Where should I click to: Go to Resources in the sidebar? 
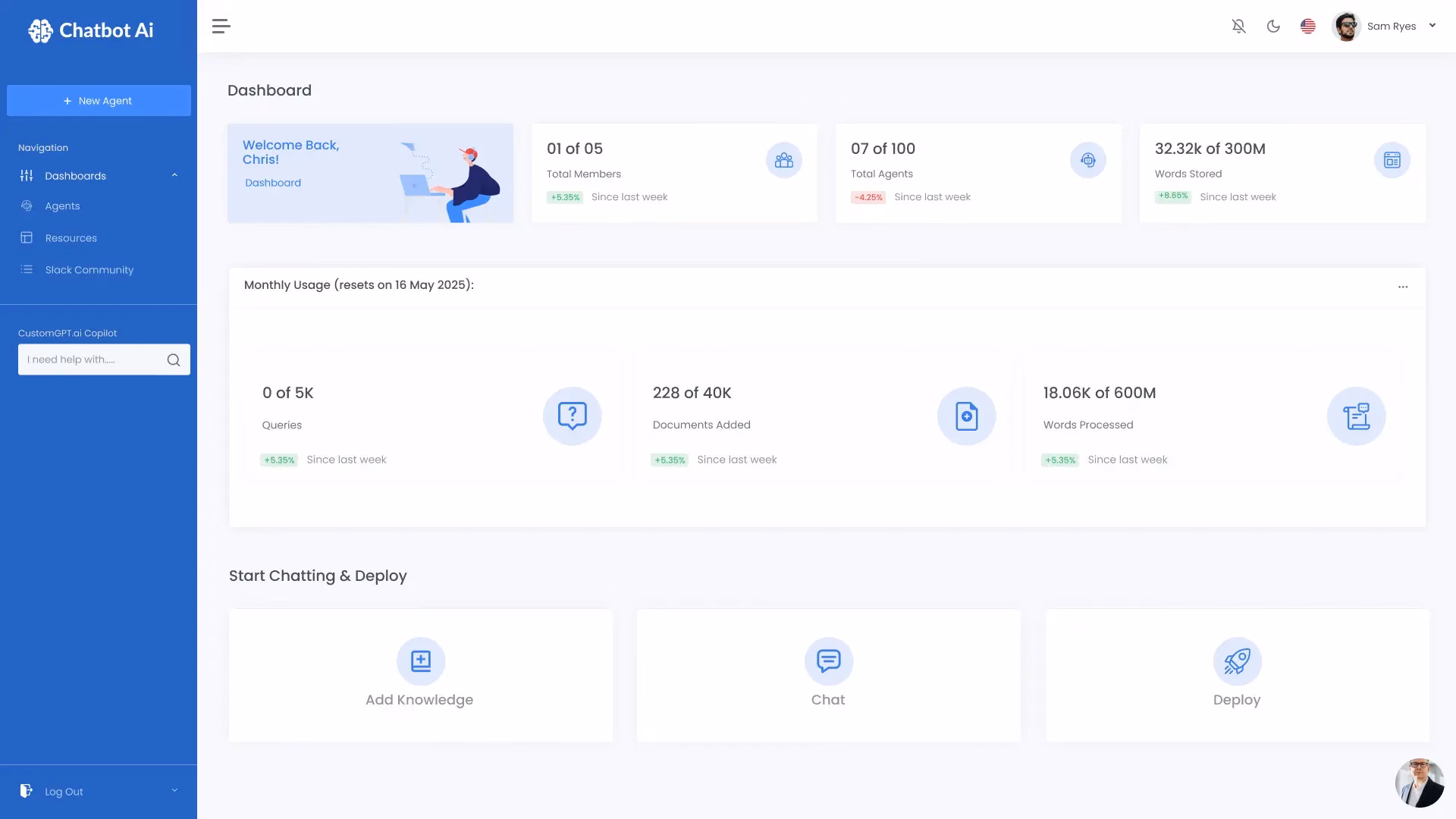coord(71,238)
